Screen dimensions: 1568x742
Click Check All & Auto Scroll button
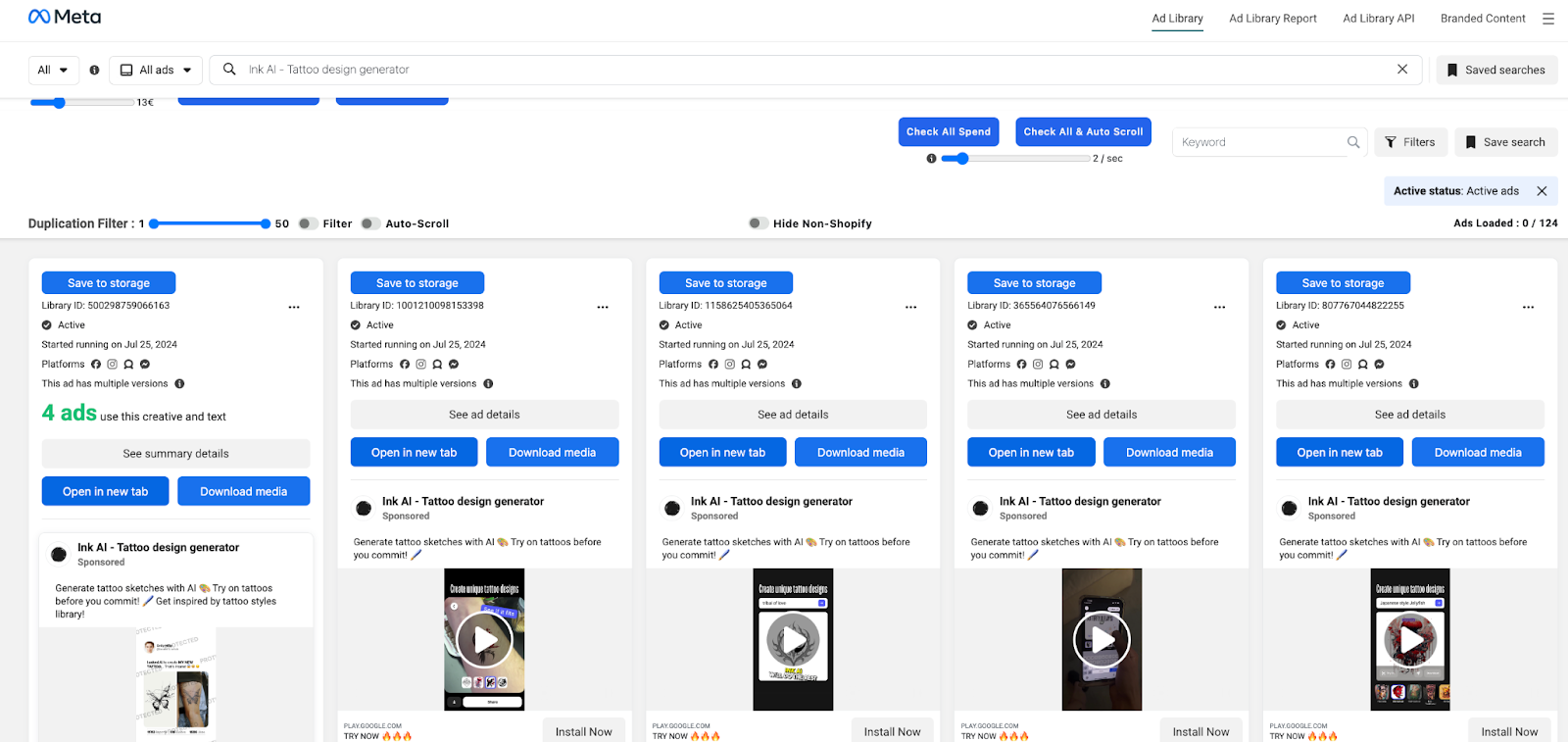tap(1083, 131)
